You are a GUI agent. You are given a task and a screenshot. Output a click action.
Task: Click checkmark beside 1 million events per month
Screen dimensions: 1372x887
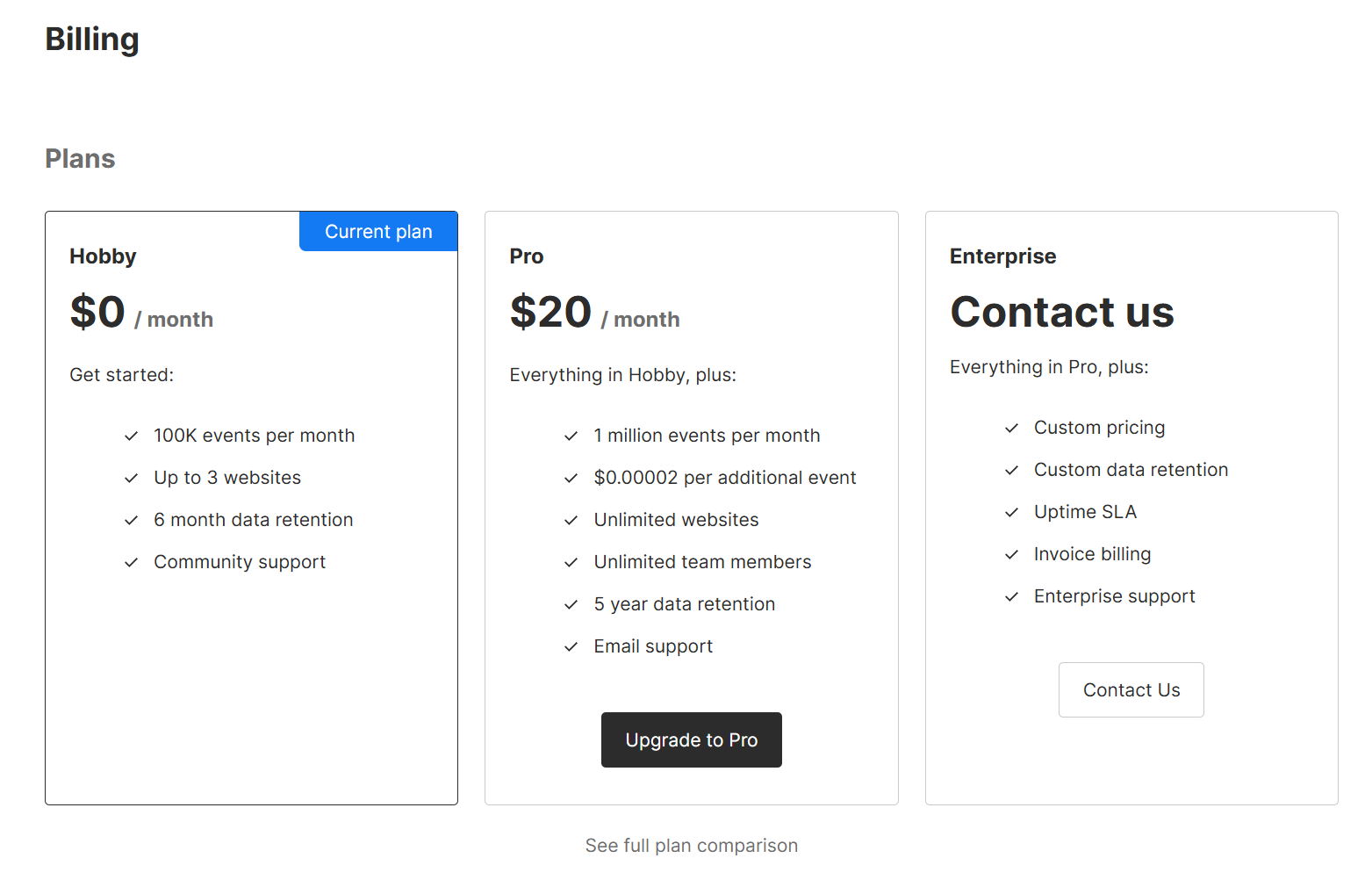click(571, 436)
